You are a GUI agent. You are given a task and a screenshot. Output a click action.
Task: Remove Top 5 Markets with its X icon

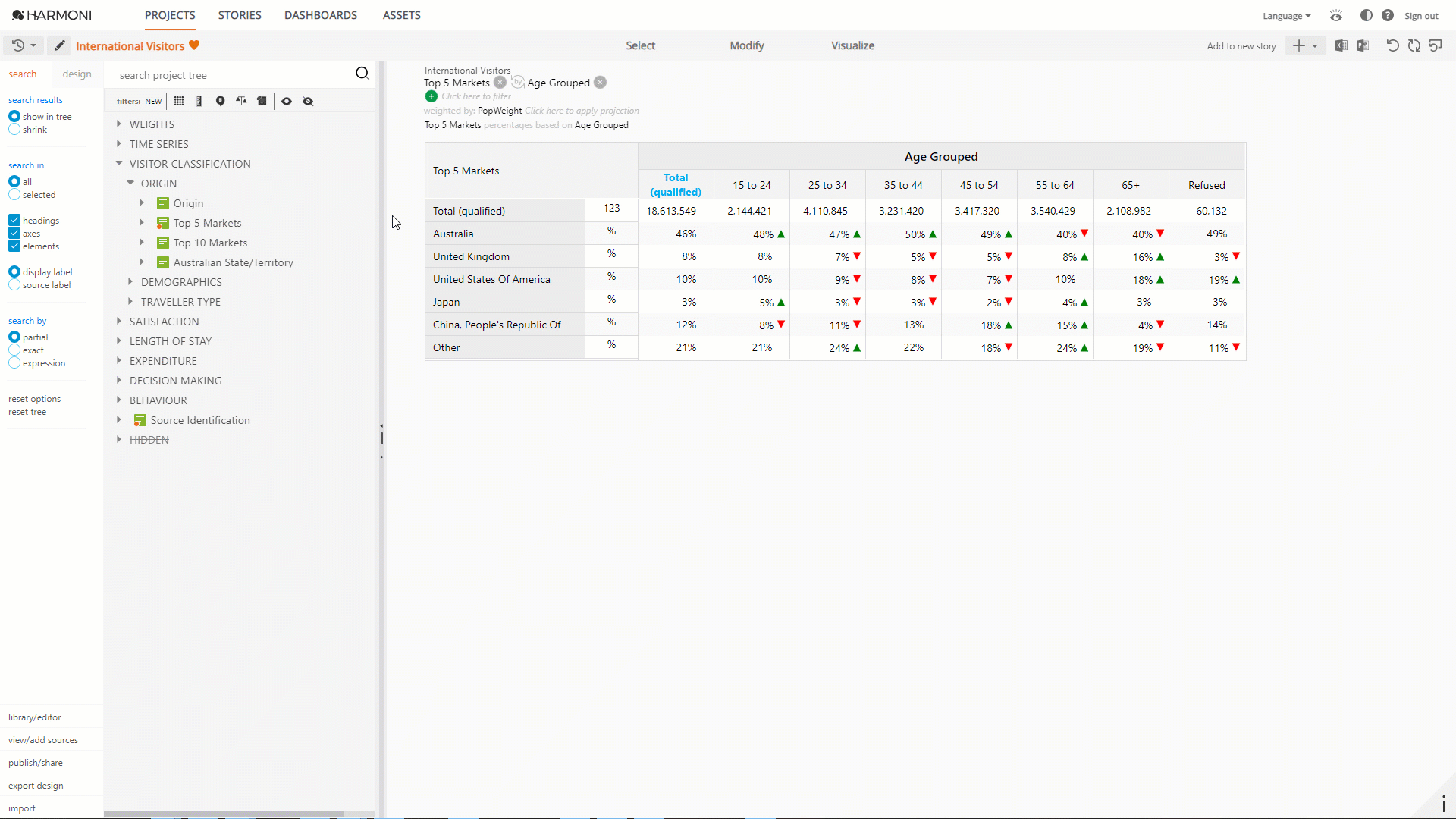pyautogui.click(x=500, y=83)
